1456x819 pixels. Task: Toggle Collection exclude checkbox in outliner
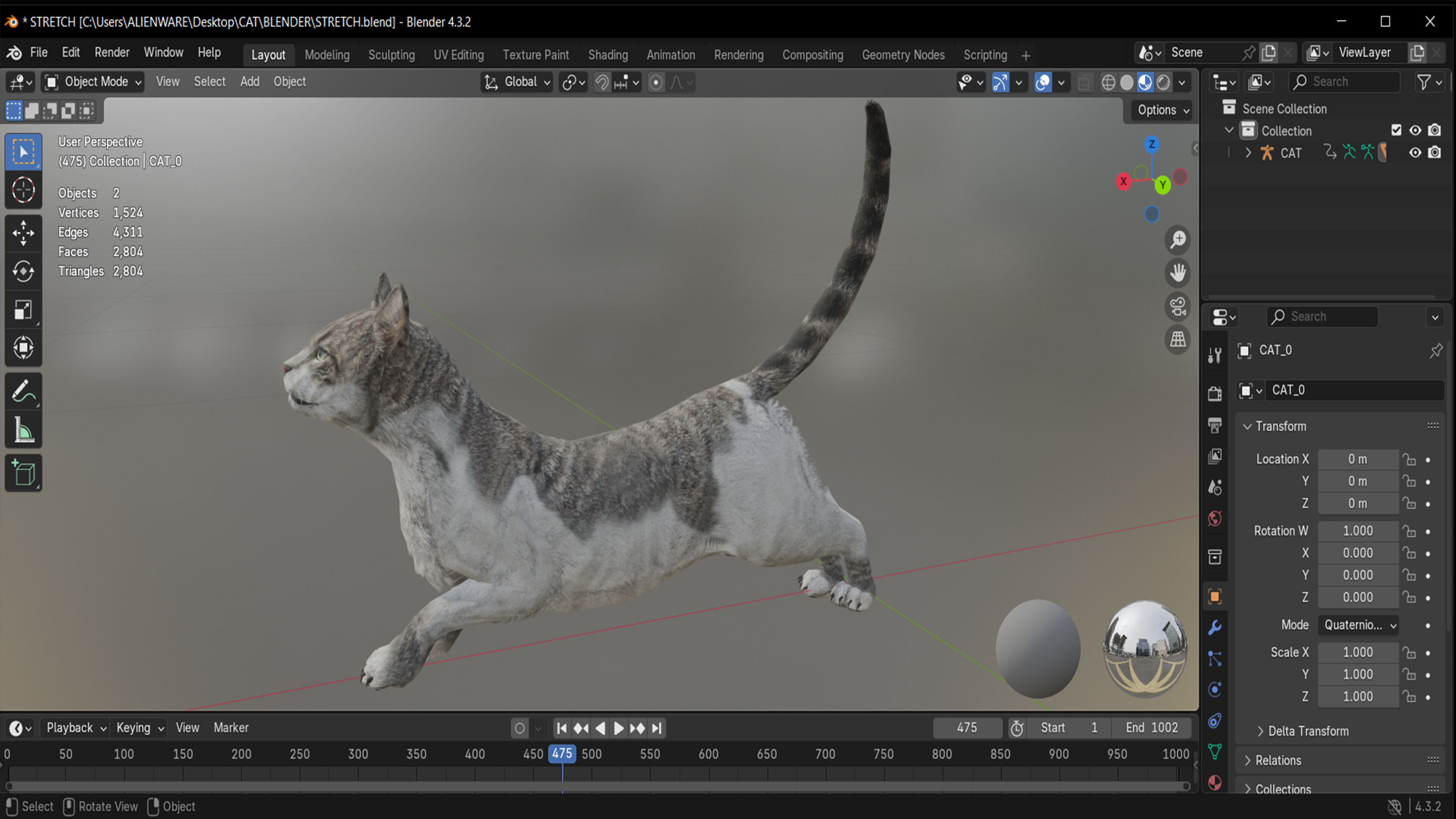point(1396,130)
